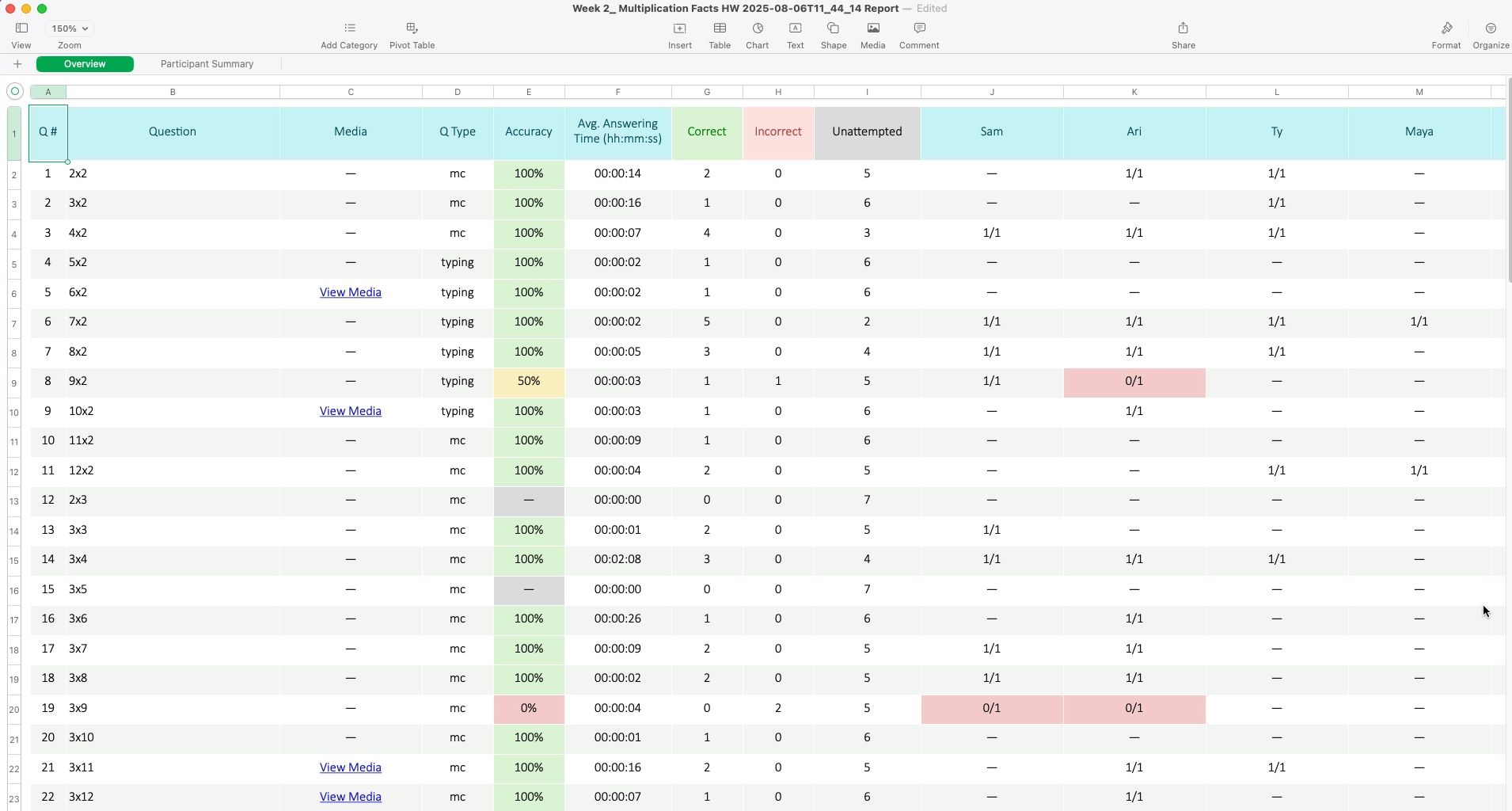Image resolution: width=1512 pixels, height=811 pixels.
Task: Switch to the Participant Summary tab
Action: 206,64
